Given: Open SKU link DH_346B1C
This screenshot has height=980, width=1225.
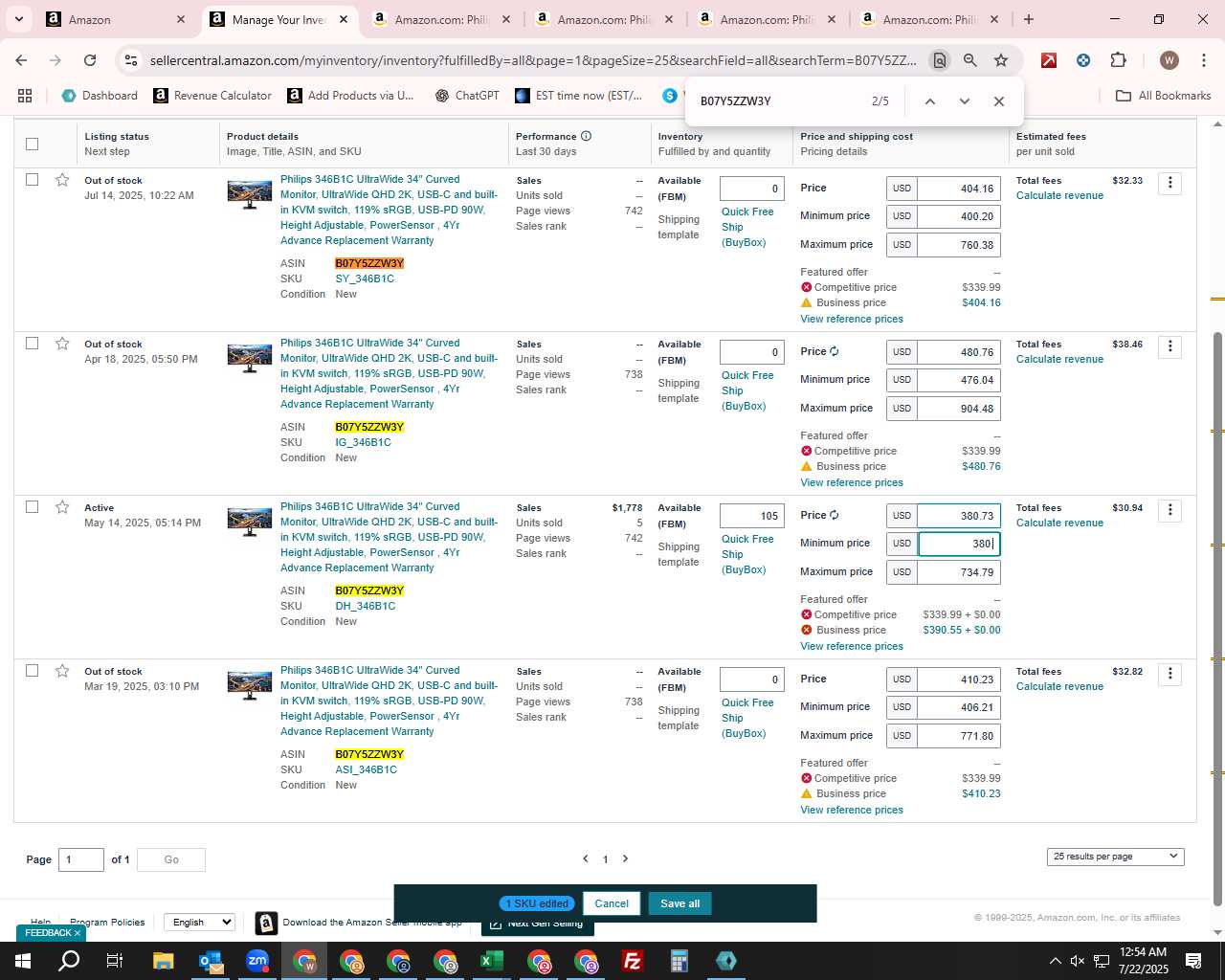Looking at the screenshot, I should tap(365, 606).
